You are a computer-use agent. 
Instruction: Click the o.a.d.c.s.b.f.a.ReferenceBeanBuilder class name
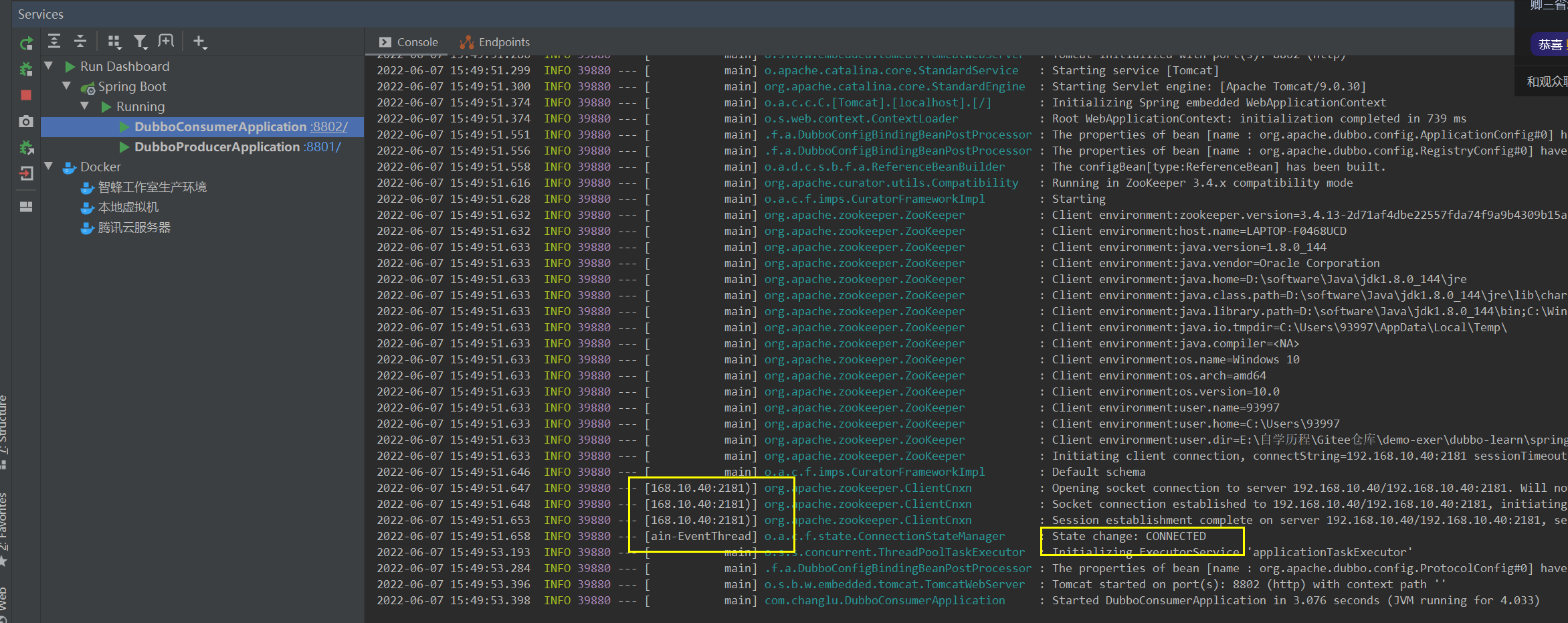884,167
